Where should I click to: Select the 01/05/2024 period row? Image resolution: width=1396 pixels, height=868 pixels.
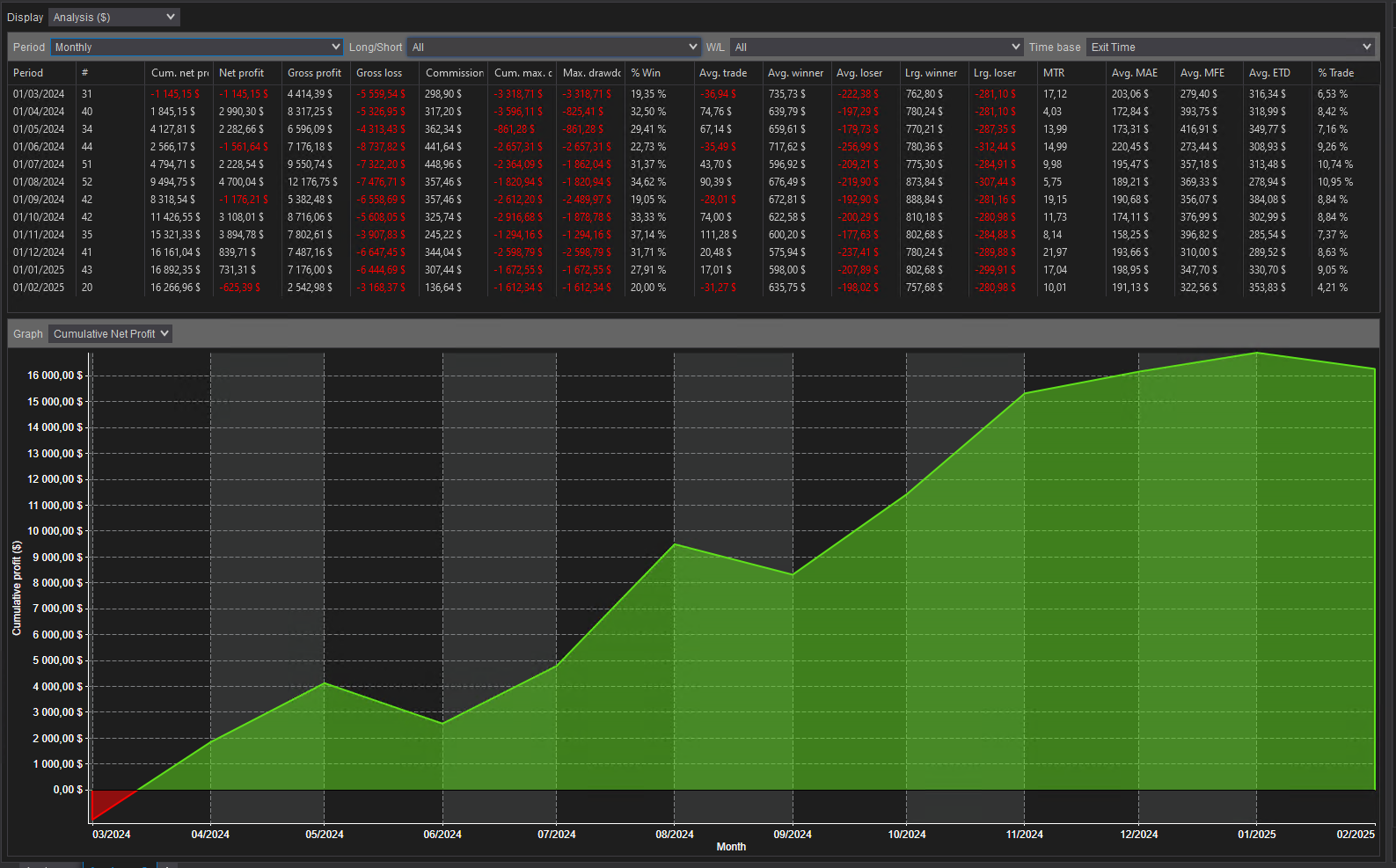point(693,129)
